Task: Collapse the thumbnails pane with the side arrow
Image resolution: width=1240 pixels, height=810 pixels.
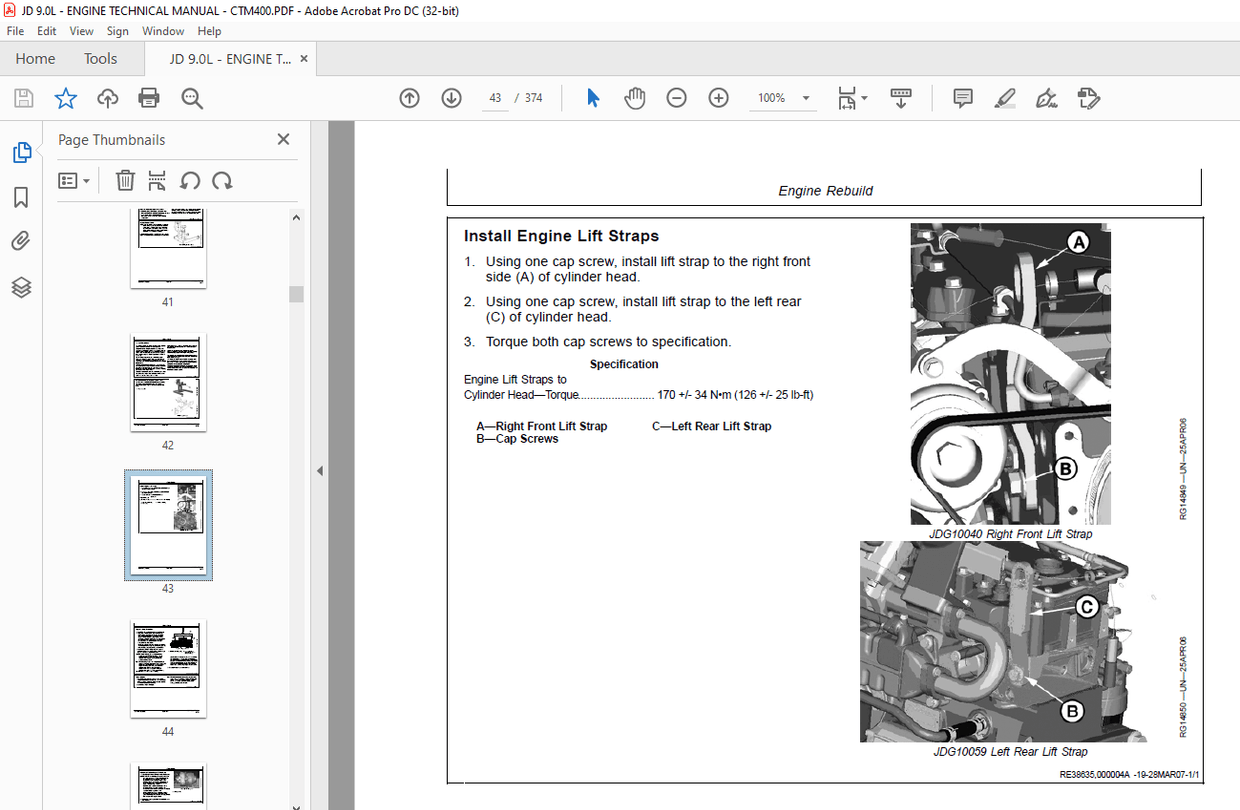Action: [x=319, y=469]
